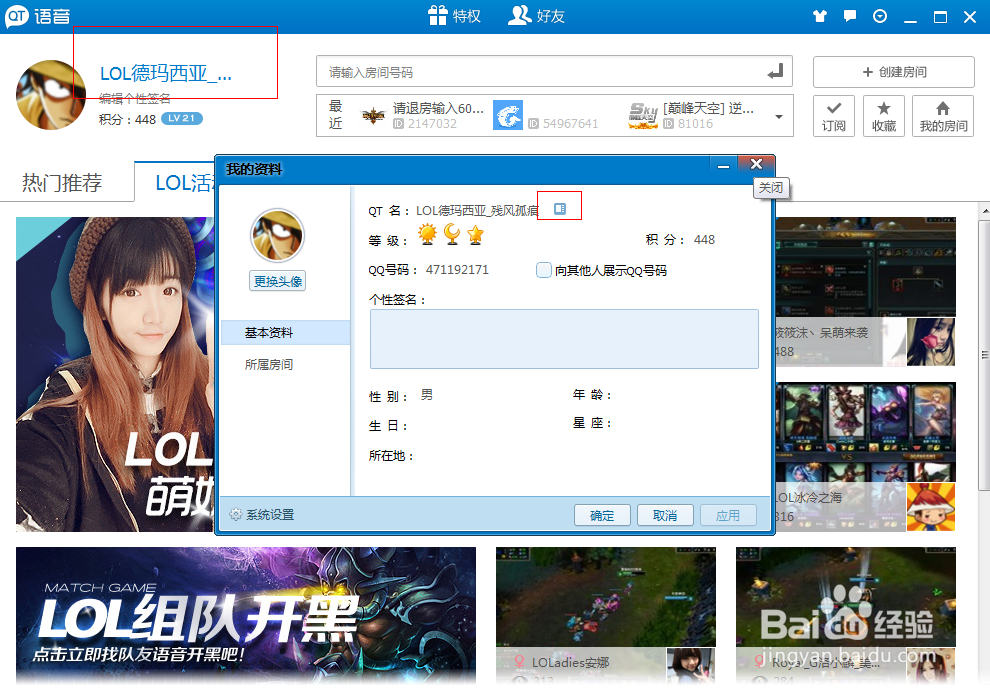Open the skin shirt icon
The width and height of the screenshot is (990, 690).
tap(820, 16)
